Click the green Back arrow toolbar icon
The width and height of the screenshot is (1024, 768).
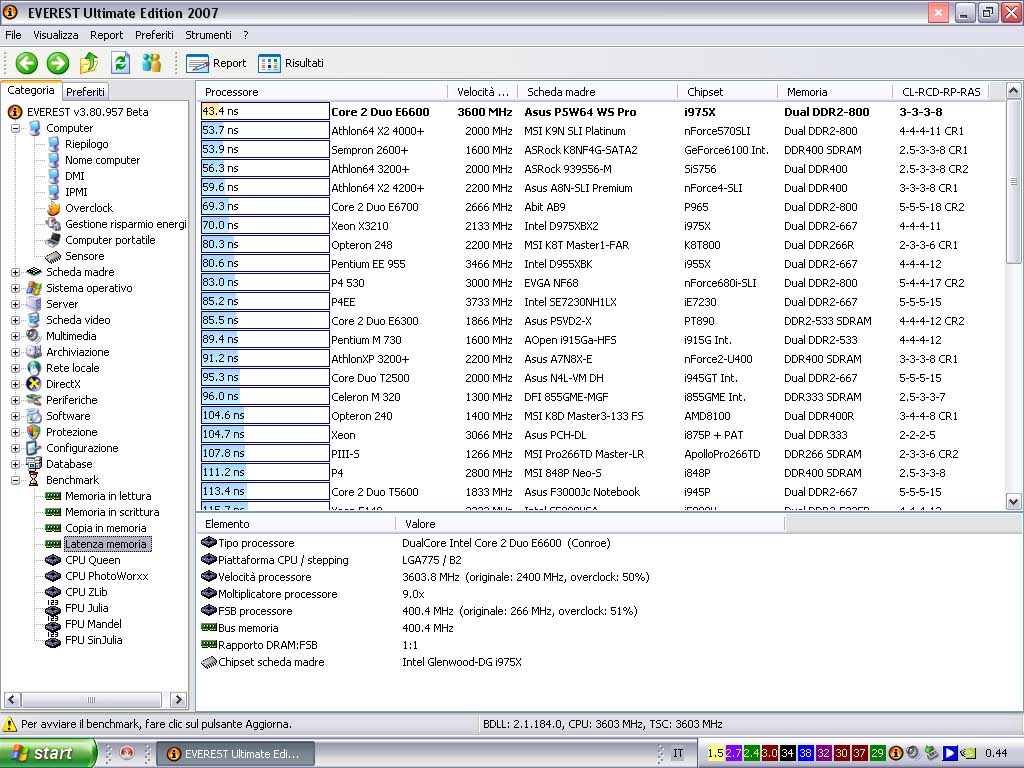point(27,63)
